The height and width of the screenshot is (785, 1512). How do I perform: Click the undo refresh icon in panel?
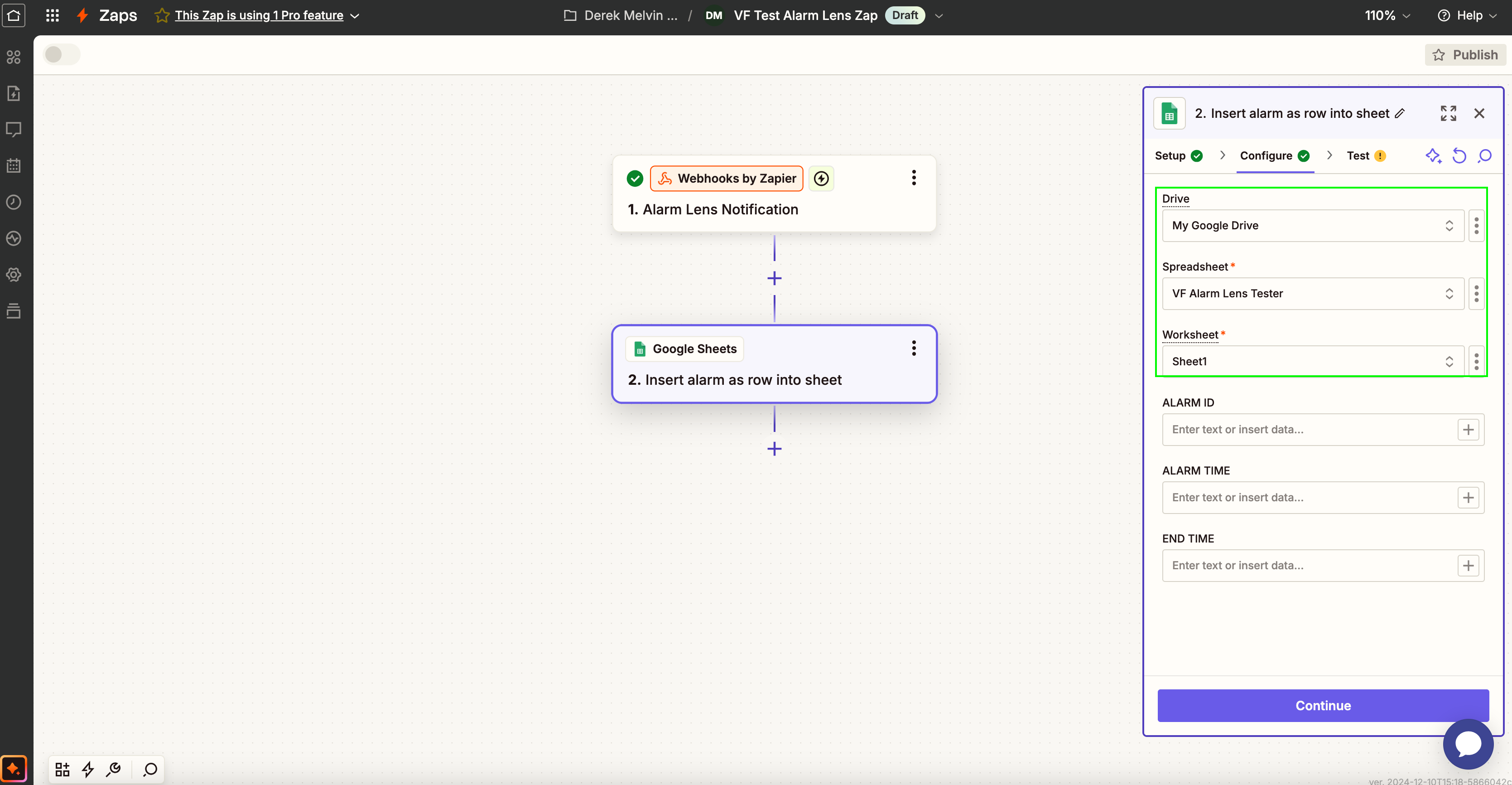coord(1459,155)
